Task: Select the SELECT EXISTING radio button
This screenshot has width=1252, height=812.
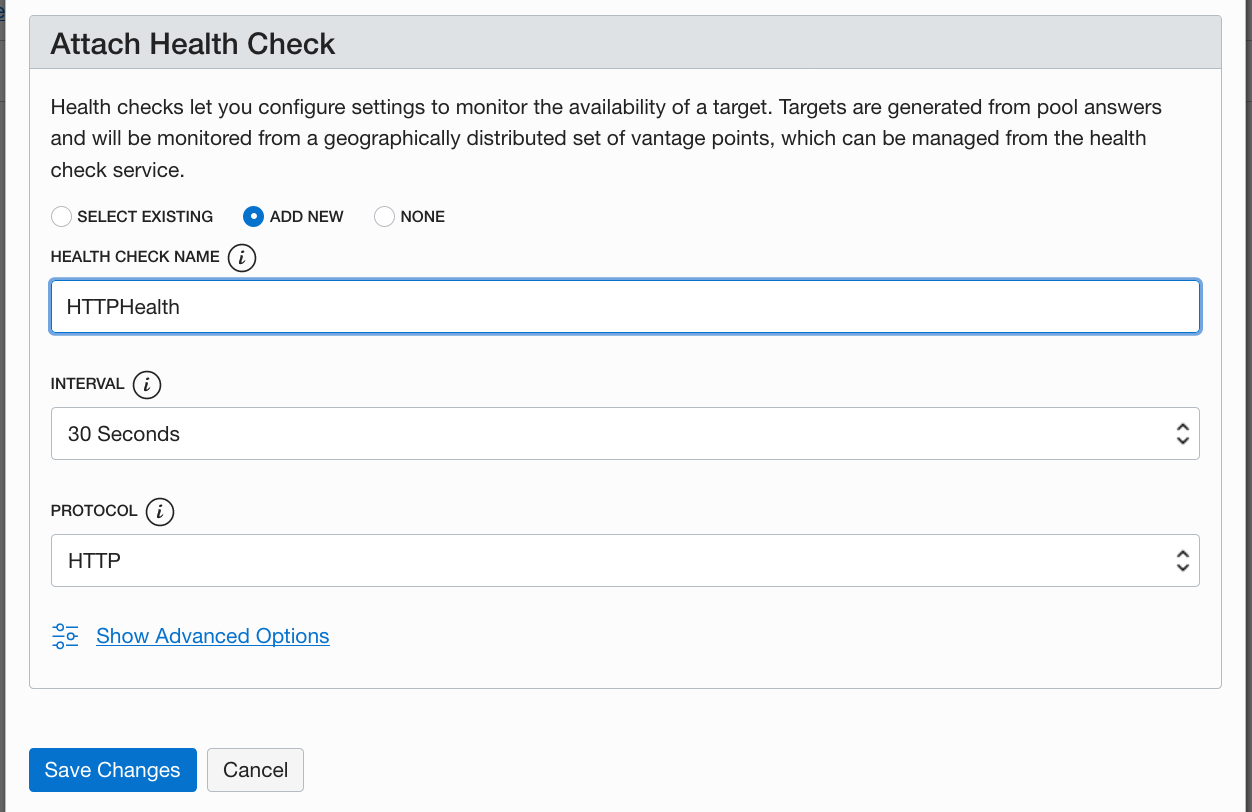Action: pos(62,217)
